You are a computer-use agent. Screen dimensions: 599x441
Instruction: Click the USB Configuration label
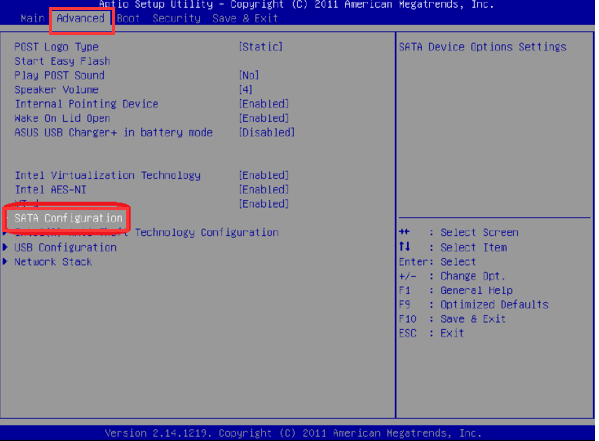pos(65,248)
